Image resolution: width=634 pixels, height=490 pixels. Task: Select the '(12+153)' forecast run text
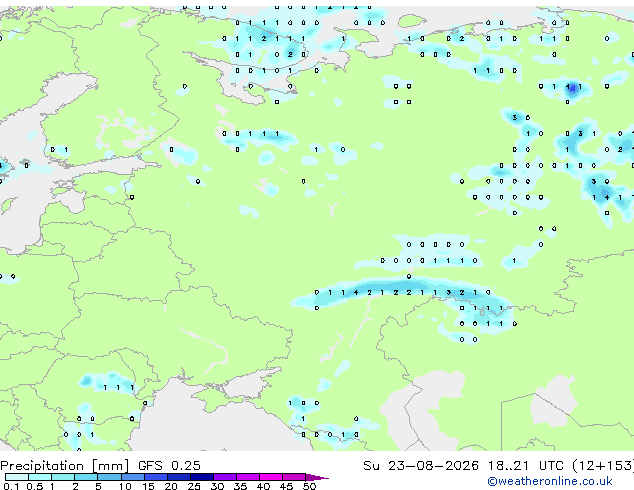pyautogui.click(x=603, y=466)
